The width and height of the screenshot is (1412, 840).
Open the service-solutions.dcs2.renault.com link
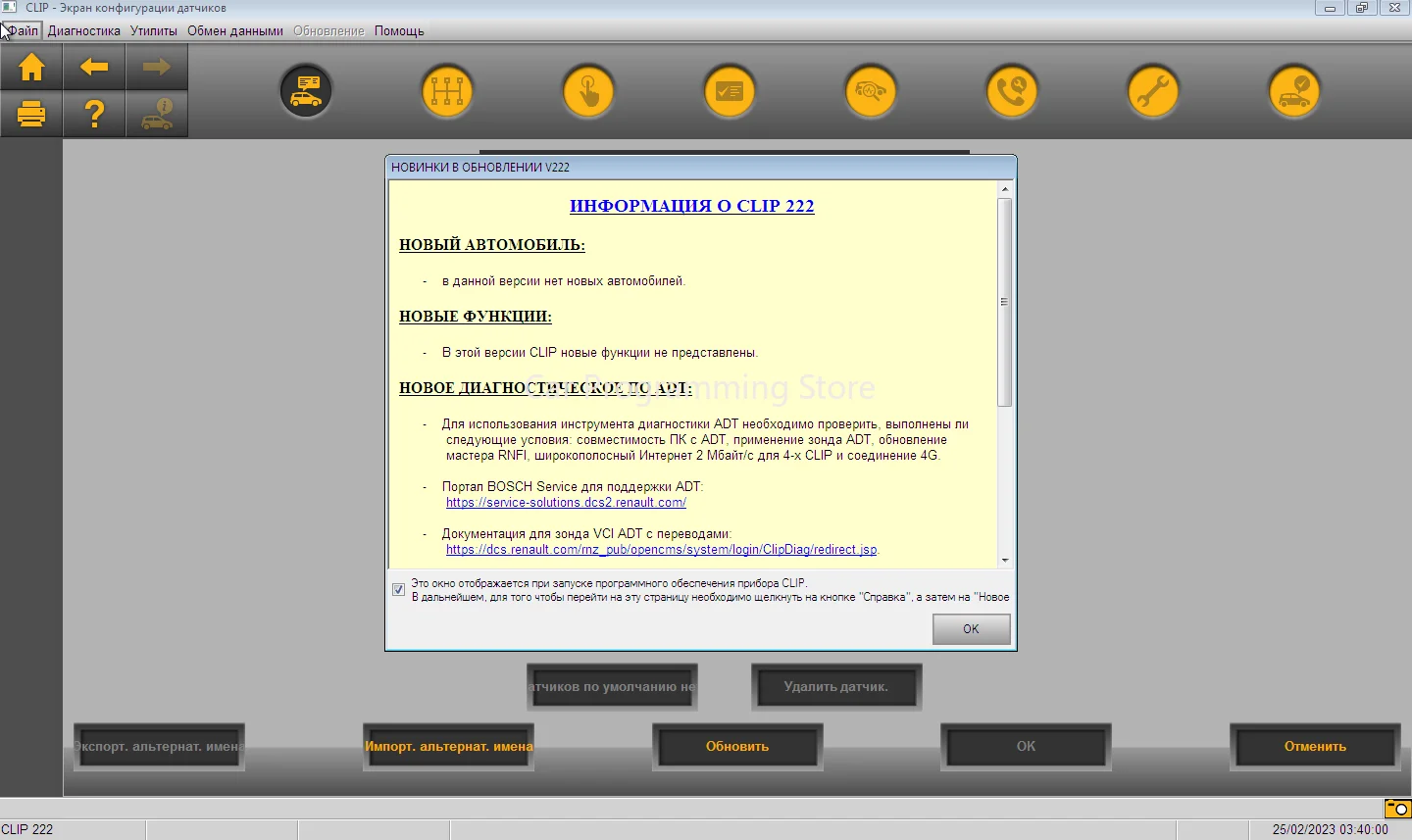click(x=566, y=502)
